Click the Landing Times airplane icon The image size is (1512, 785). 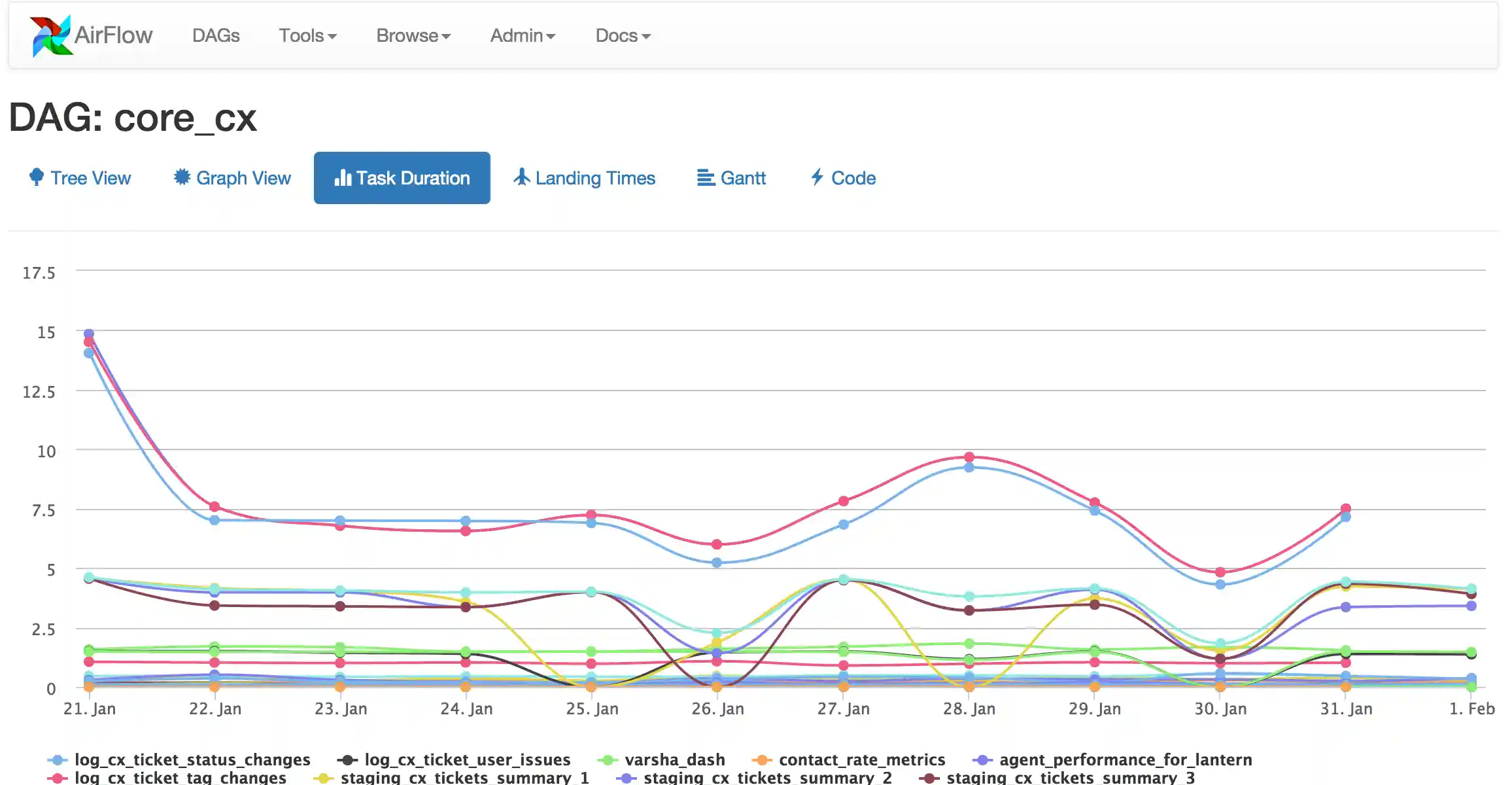coord(521,177)
